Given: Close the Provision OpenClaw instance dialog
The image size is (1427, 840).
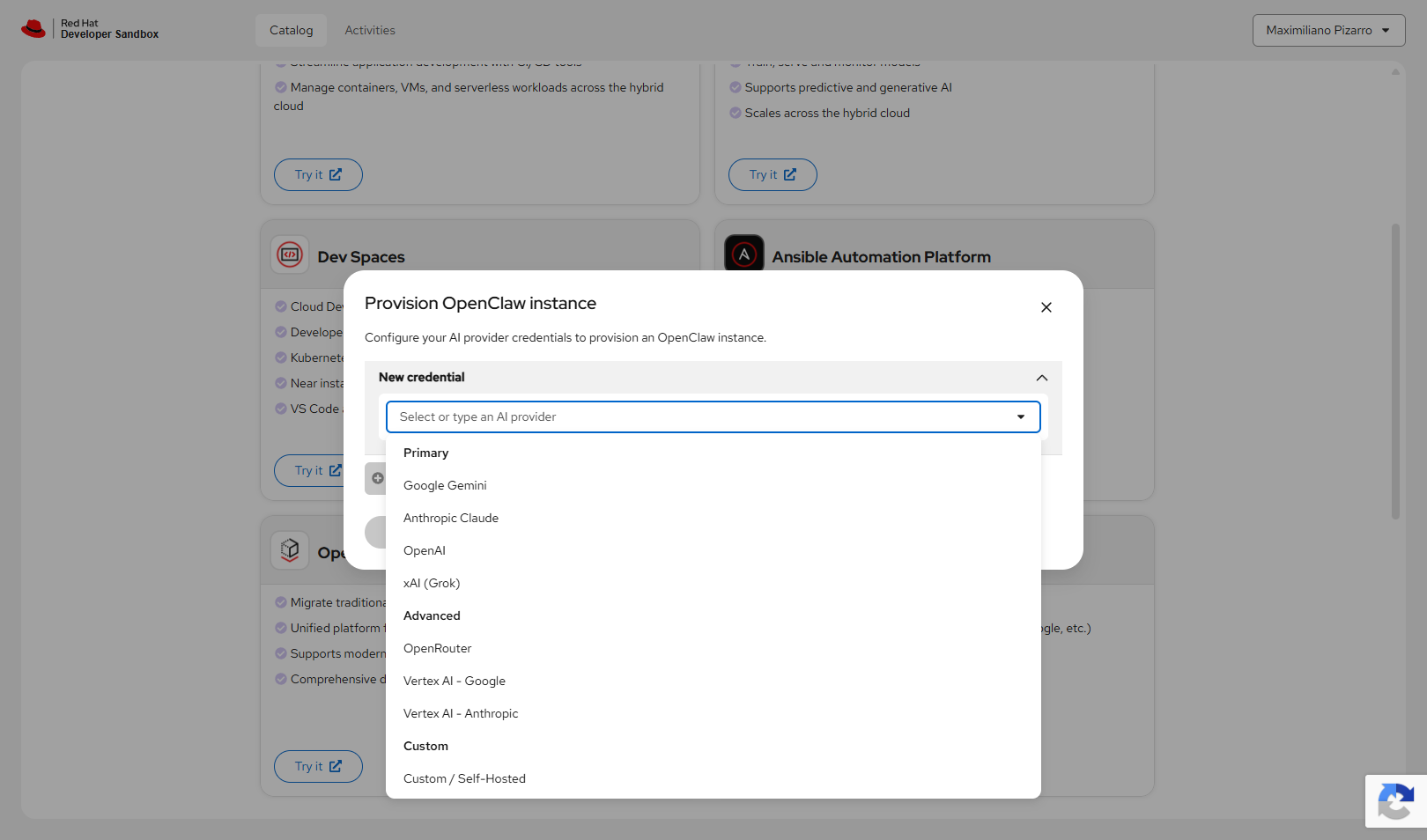Looking at the screenshot, I should click(x=1046, y=307).
